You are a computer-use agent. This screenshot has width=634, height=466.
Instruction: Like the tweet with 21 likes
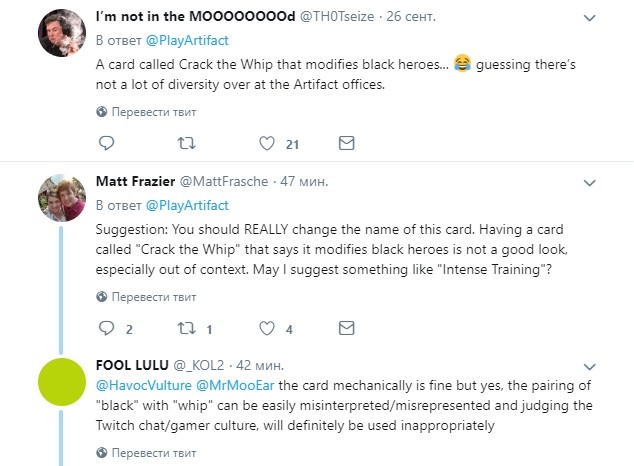(x=266, y=144)
